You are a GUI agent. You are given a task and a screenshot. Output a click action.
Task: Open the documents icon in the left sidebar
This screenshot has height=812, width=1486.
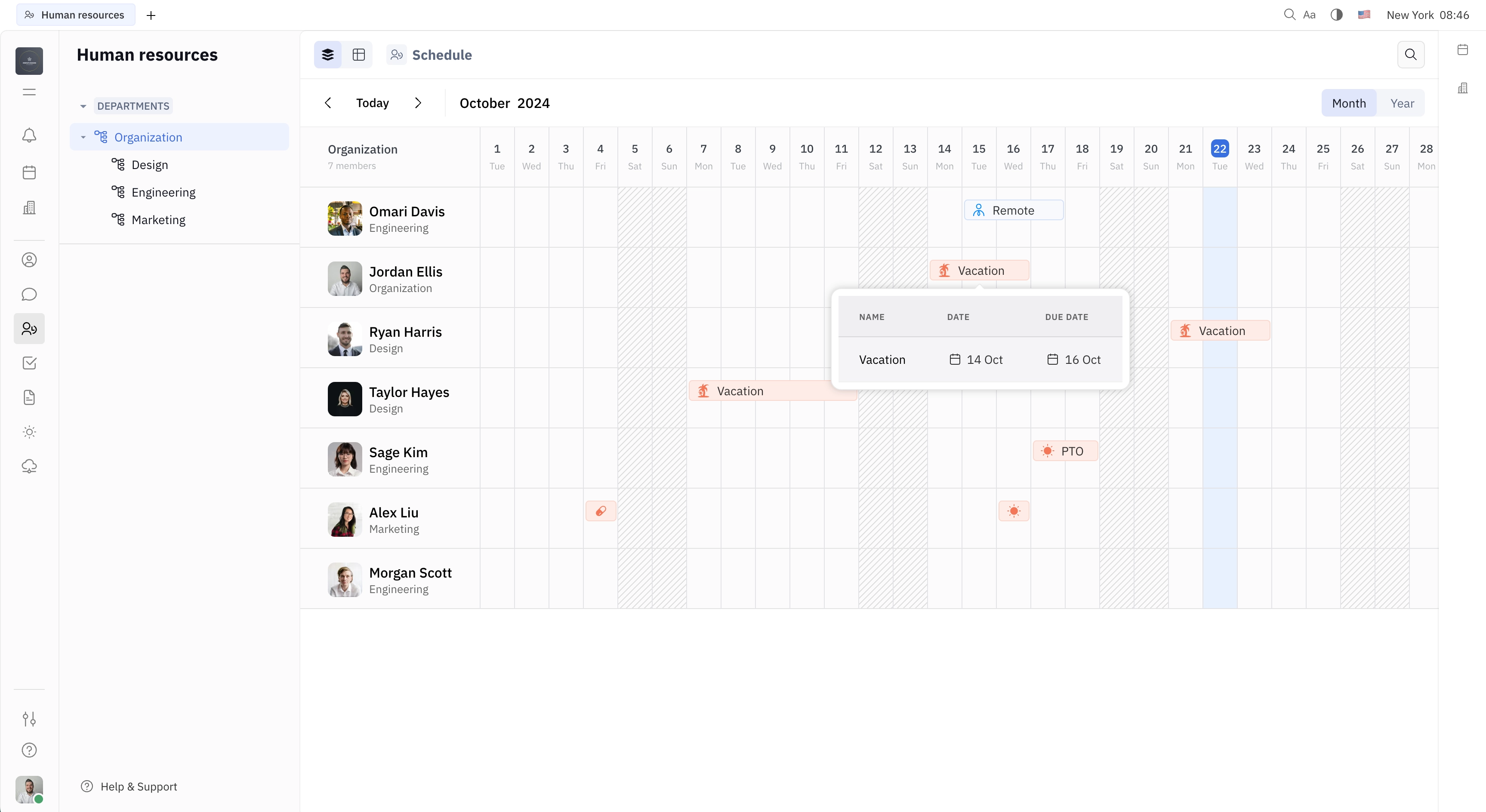tap(29, 397)
